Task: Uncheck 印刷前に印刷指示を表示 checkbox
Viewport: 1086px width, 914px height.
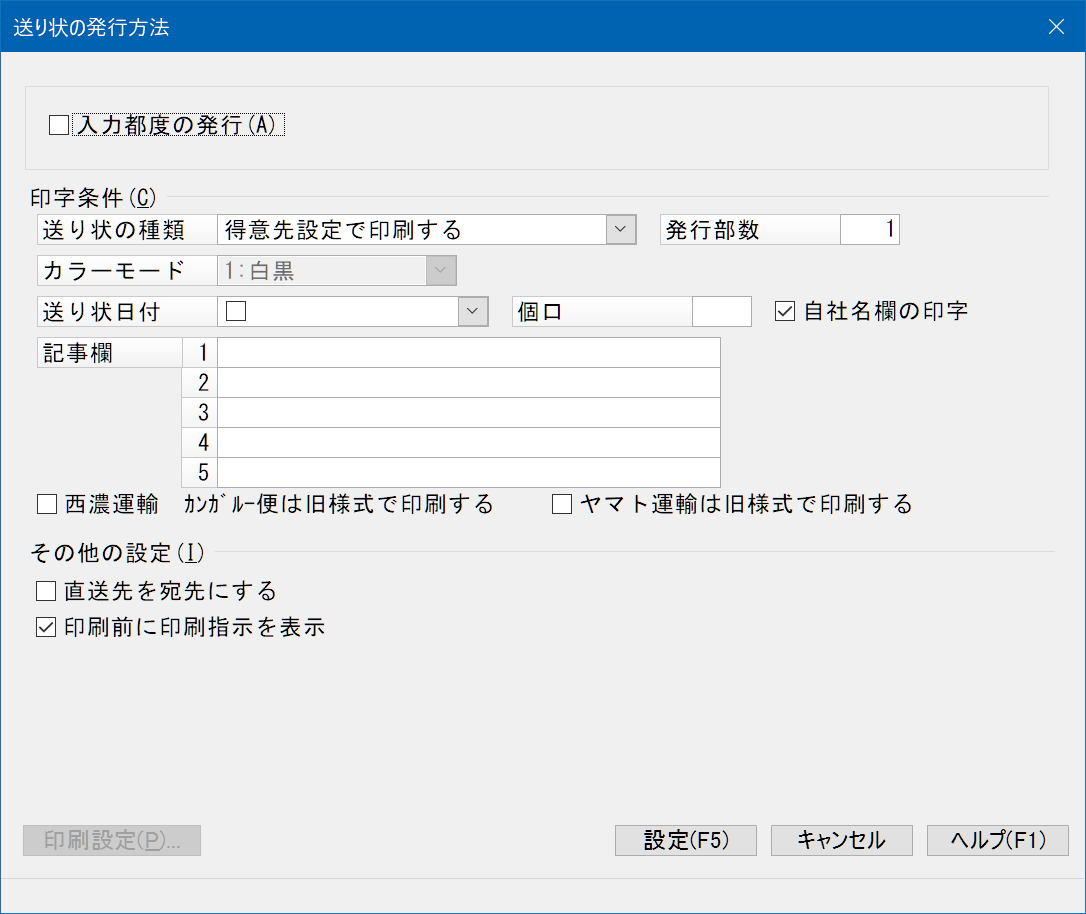Action: pyautogui.click(x=46, y=628)
